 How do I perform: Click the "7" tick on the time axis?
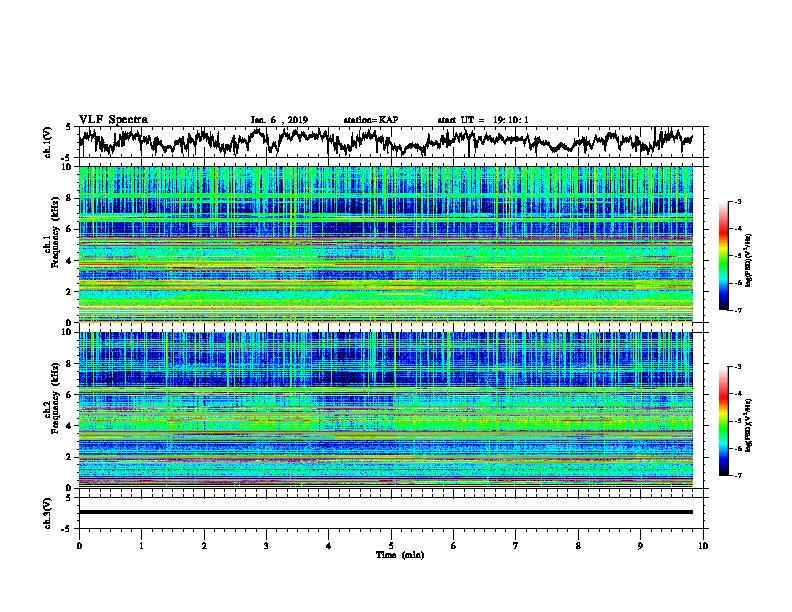click(x=516, y=546)
